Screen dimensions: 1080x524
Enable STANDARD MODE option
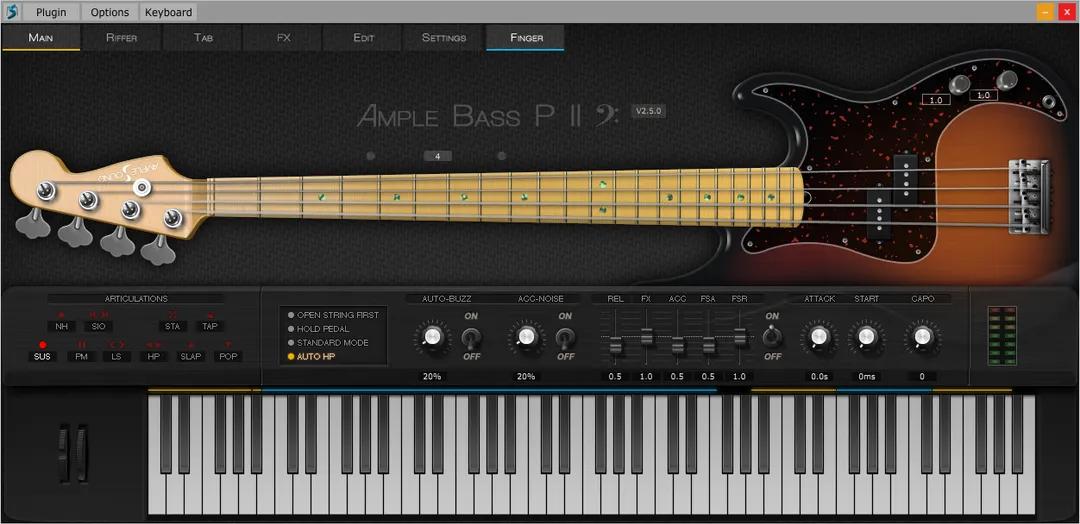(x=328, y=343)
